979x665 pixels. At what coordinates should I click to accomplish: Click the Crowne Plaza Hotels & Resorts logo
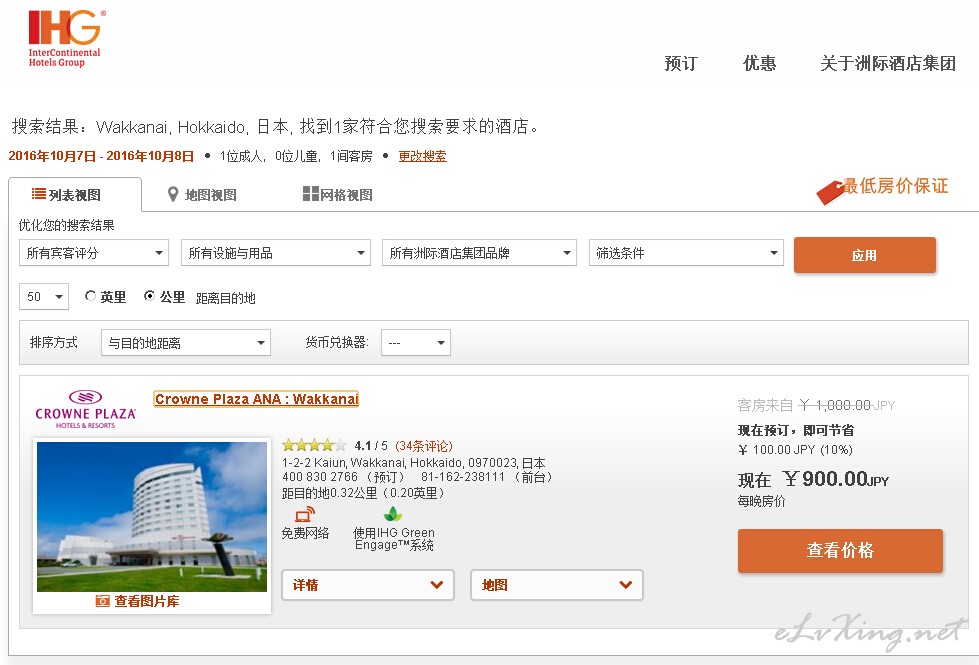[x=86, y=409]
